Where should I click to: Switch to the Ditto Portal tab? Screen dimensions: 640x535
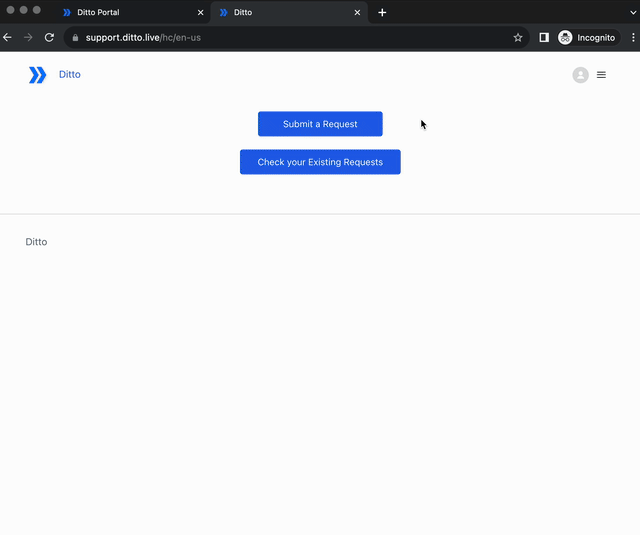pyautogui.click(x=133, y=12)
